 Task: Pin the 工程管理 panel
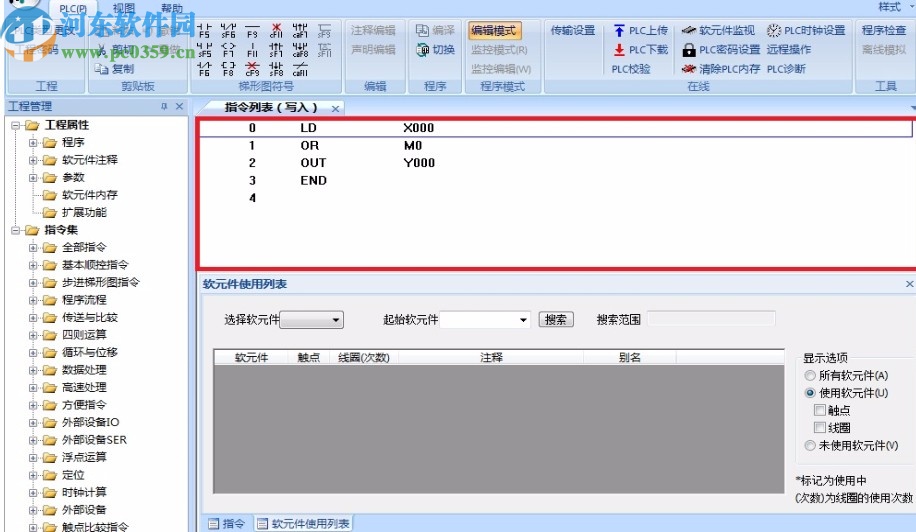point(164,106)
